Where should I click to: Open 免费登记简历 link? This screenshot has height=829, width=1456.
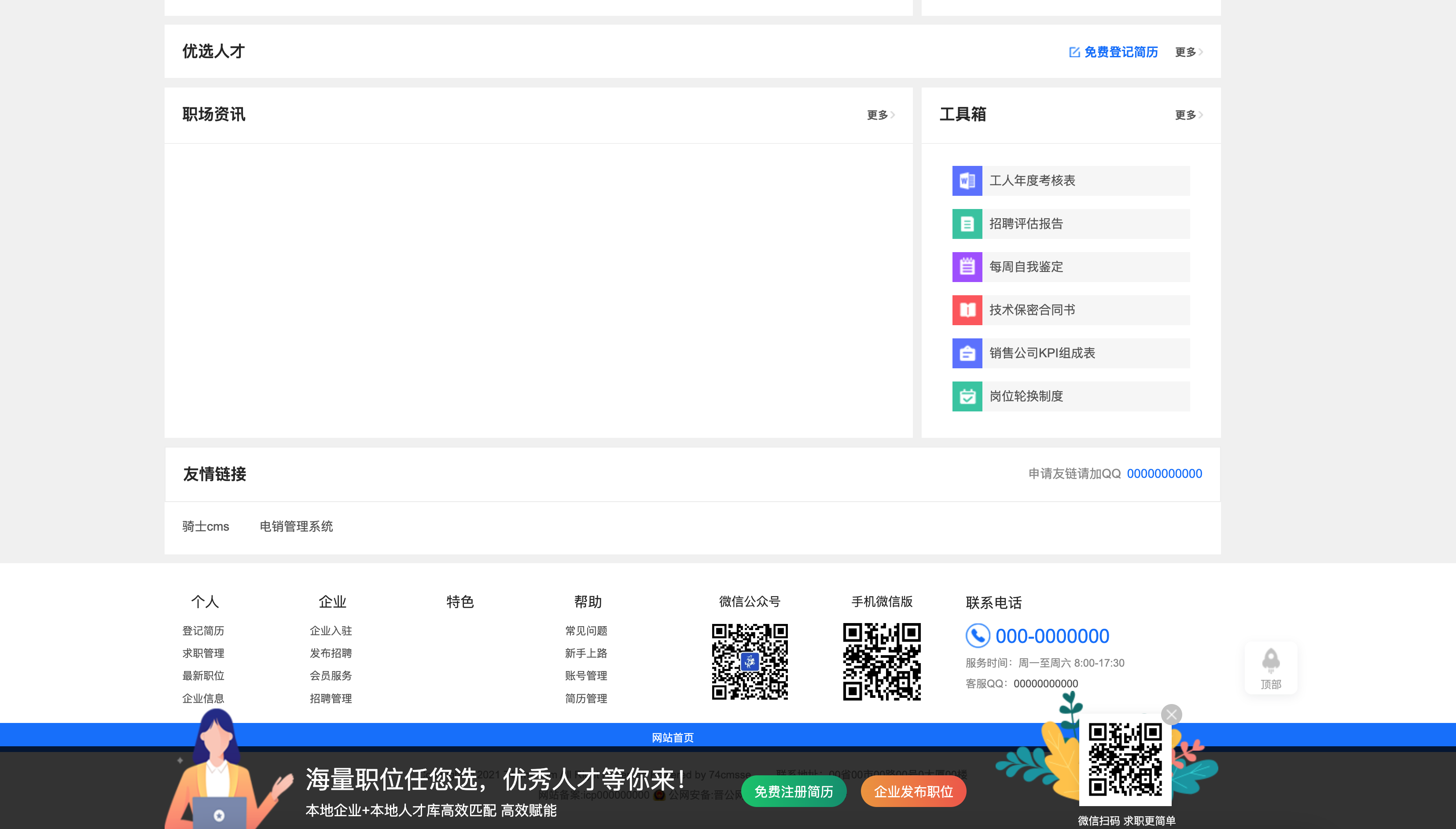(1121, 52)
